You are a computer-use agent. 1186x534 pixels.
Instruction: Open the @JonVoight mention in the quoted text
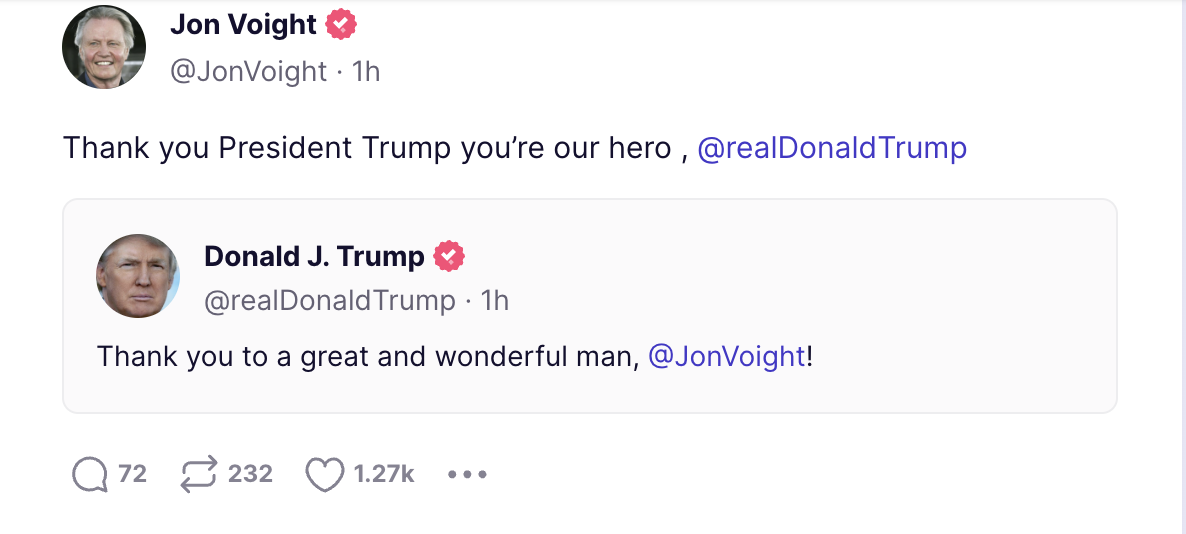pos(726,356)
